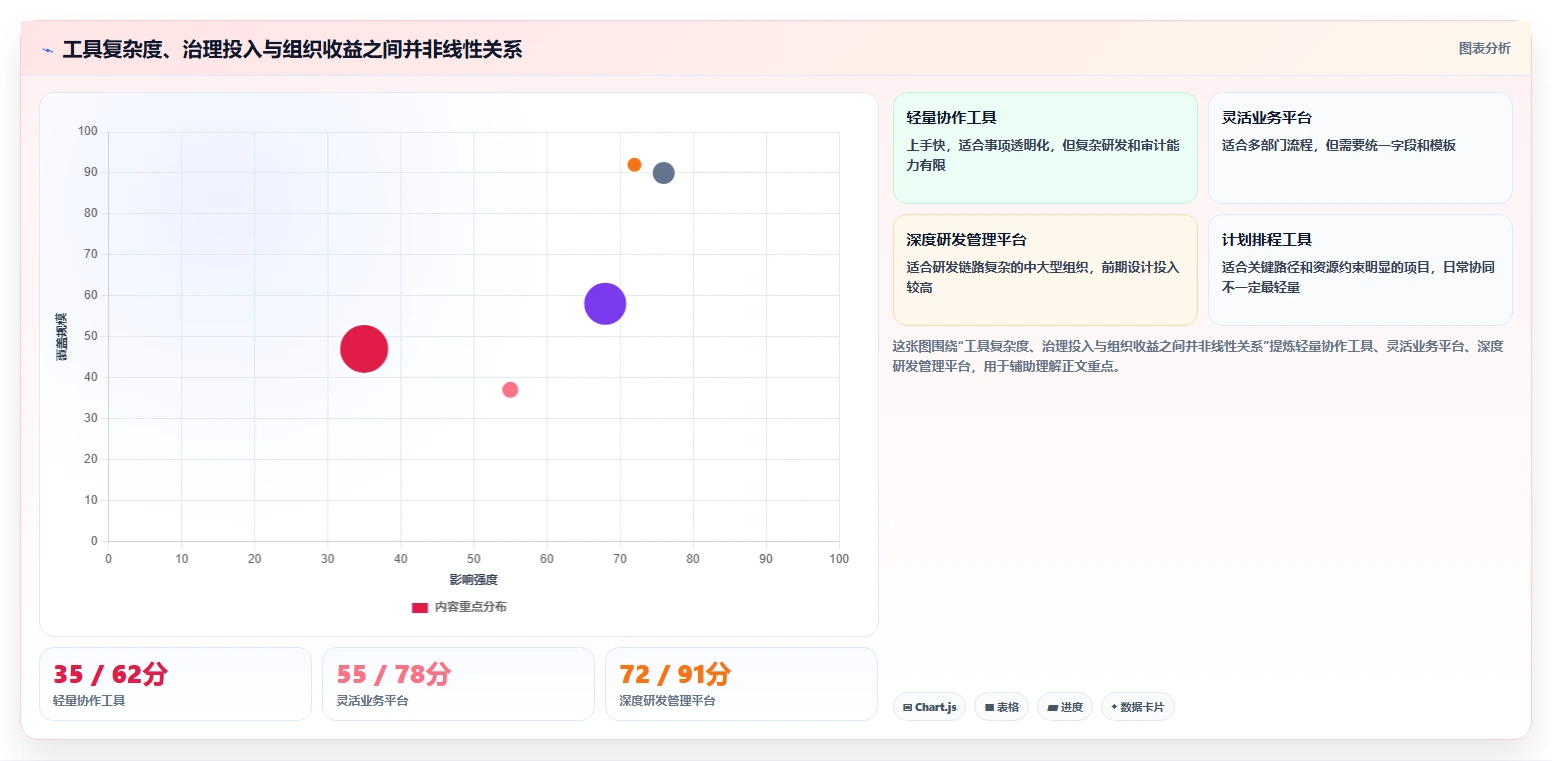The image size is (1552, 761).
Task: Click the 进度 tag icon
Action: pyautogui.click(x=1053, y=707)
